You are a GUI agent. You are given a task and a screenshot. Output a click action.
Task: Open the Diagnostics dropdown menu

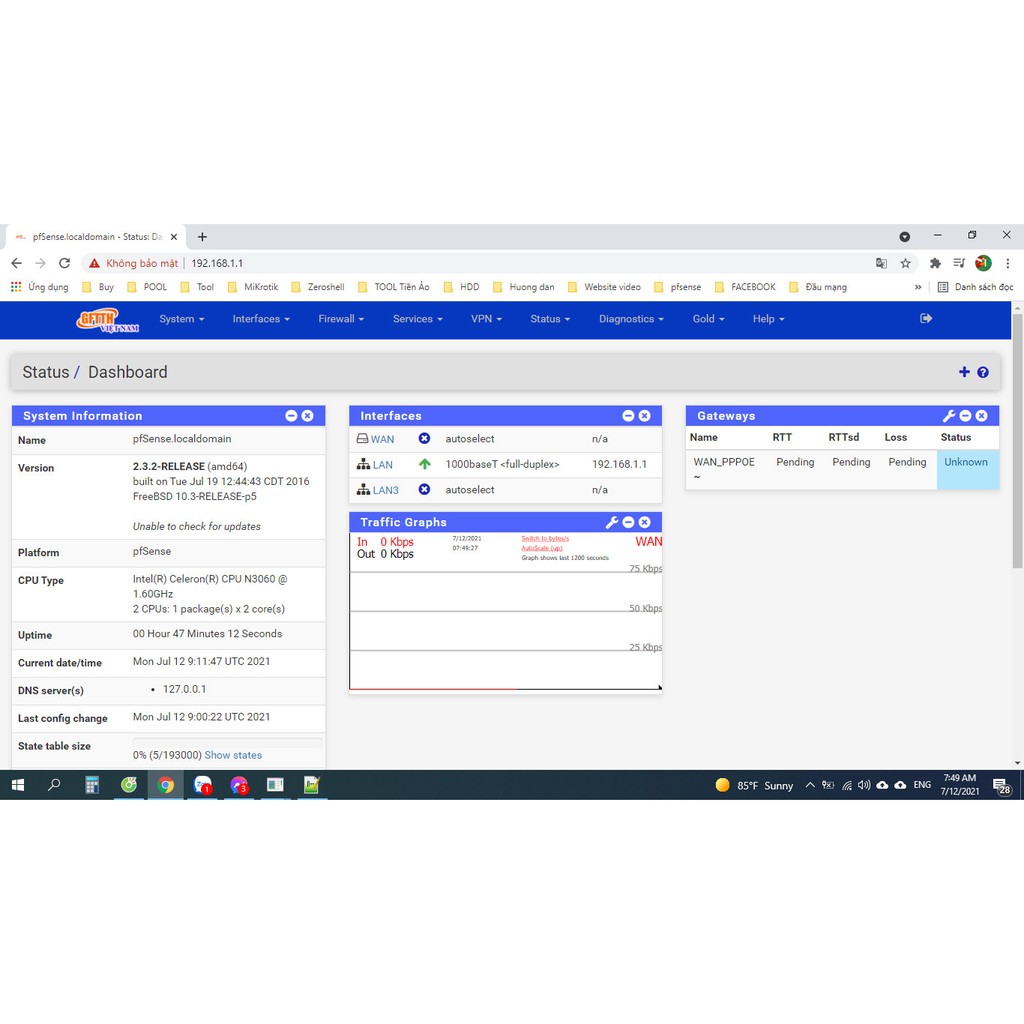pyautogui.click(x=631, y=319)
